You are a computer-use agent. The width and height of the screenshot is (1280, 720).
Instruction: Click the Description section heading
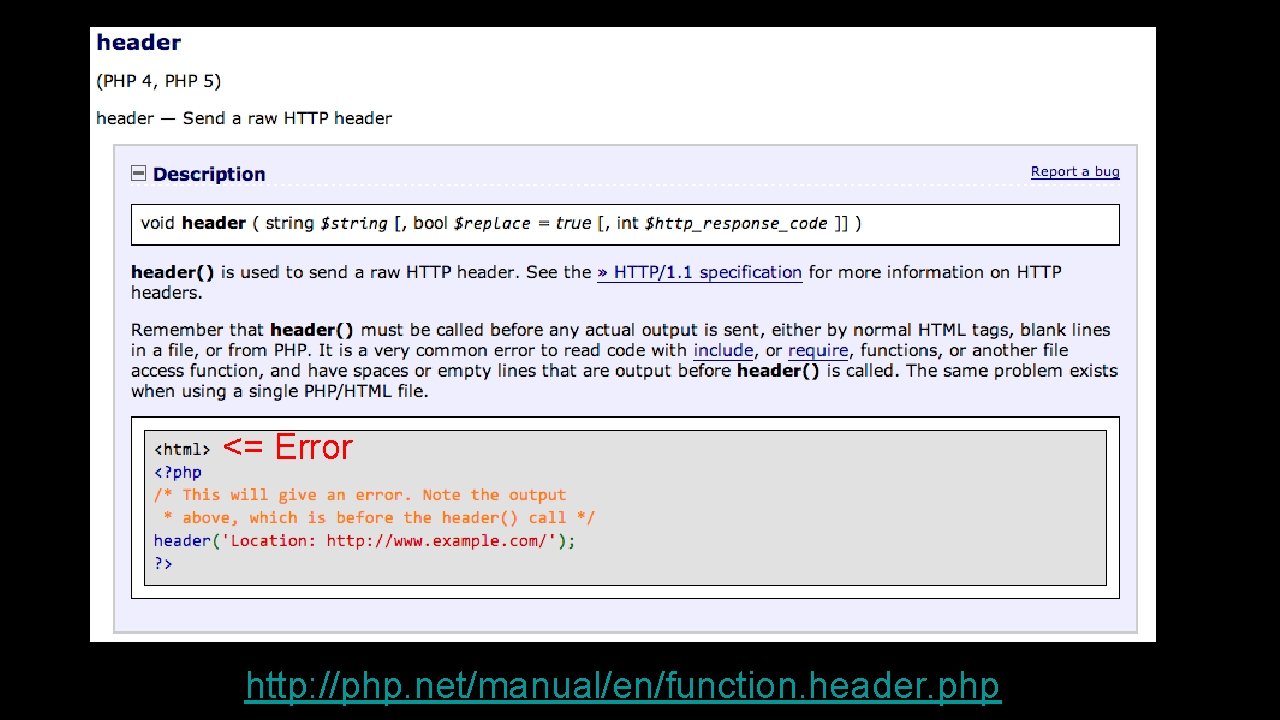coord(209,174)
